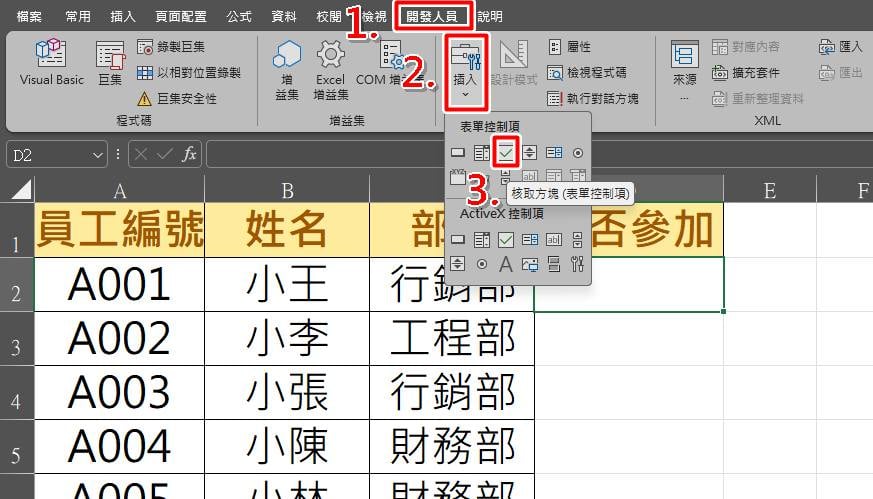The height and width of the screenshot is (499, 873).
Task: Click cell containing 工程部
Action: [452, 339]
